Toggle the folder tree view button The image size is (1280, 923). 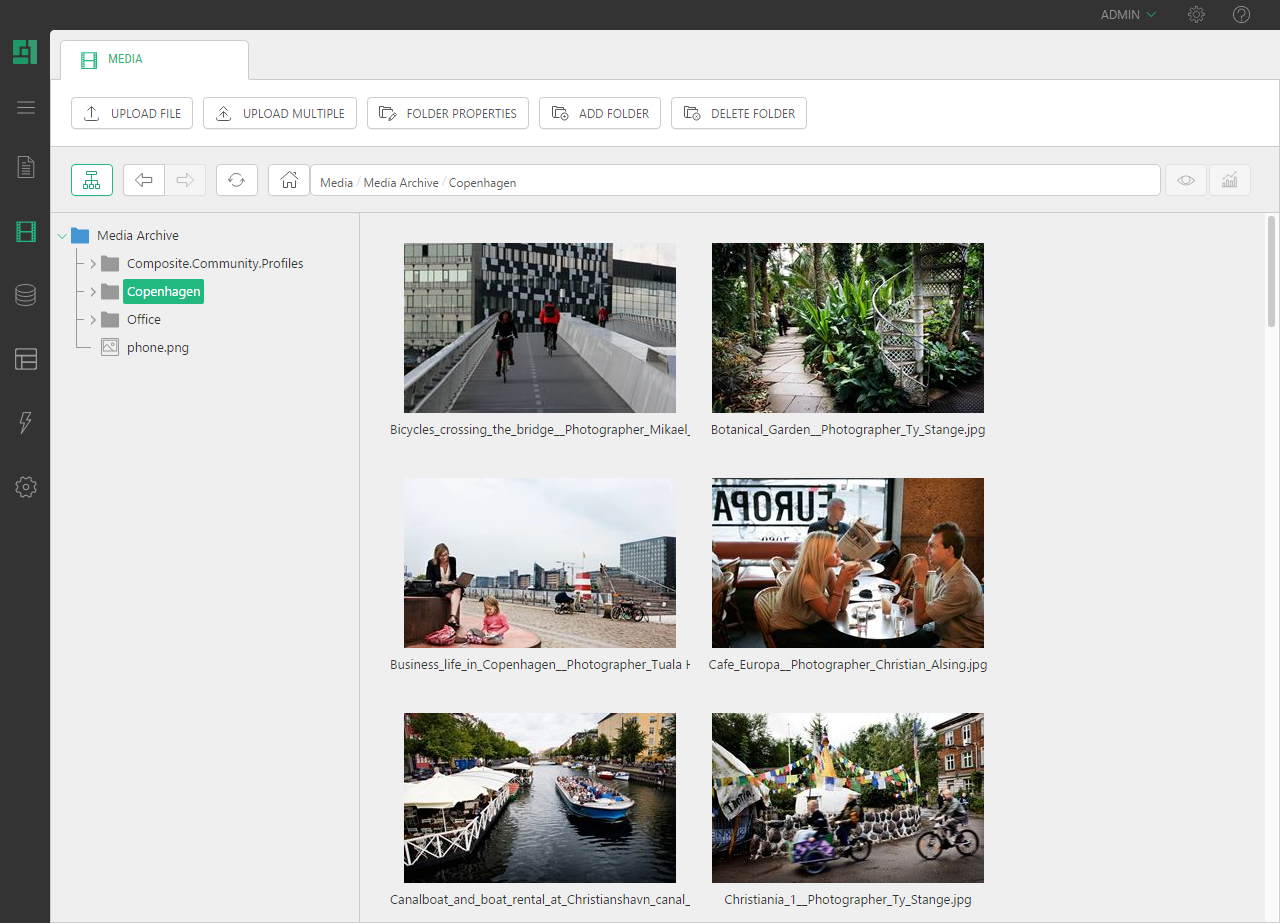tap(91, 180)
